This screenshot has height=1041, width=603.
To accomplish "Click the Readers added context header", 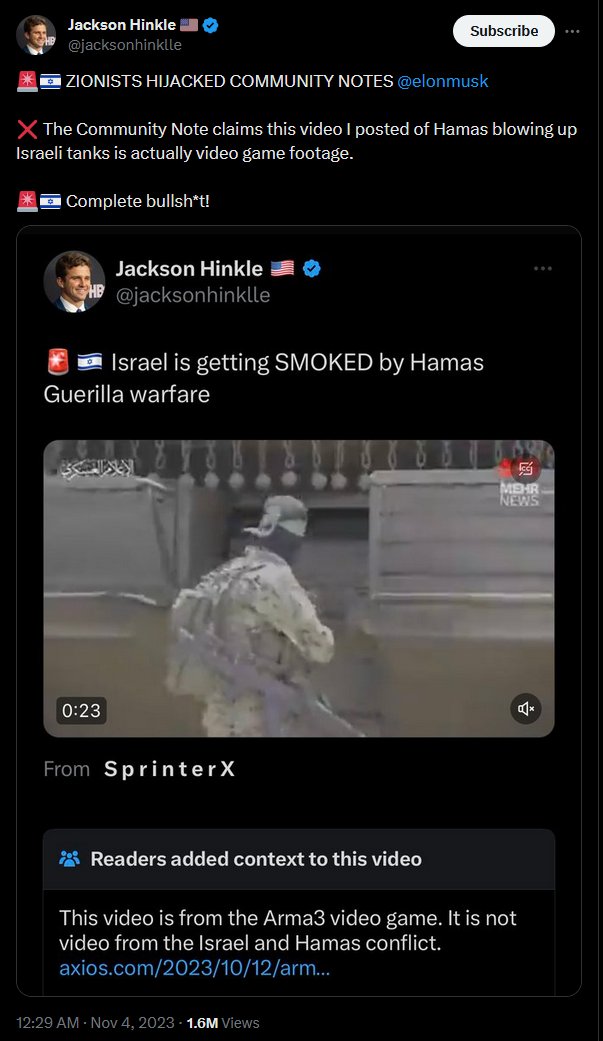I will (256, 859).
